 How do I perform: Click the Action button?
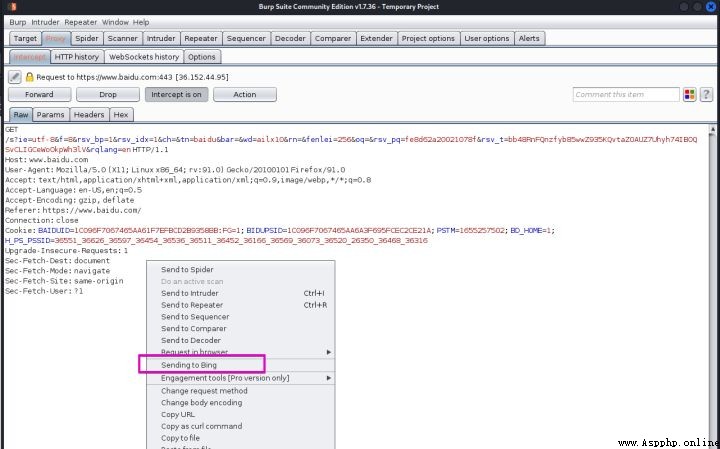pos(245,95)
